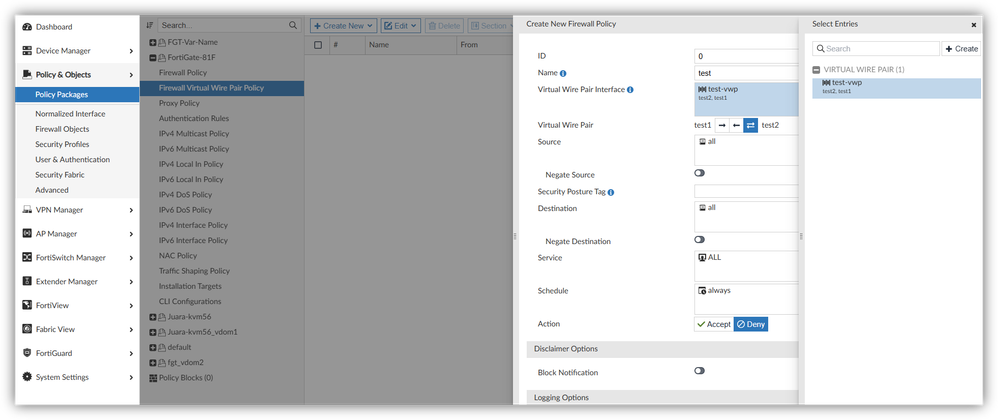Click the ID input field
The height and width of the screenshot is (420, 998).
click(x=746, y=56)
